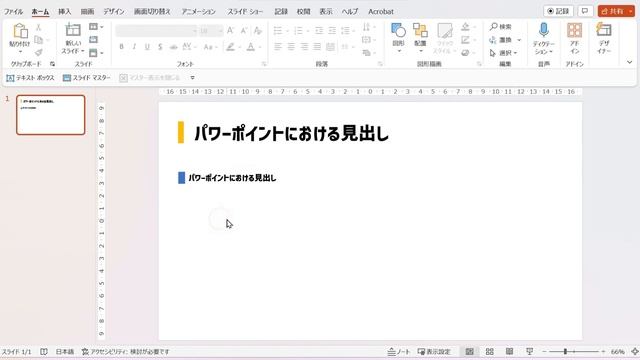Viewport: 640px width, 360px height.
Task: Open the slide Section dropdown icon
Action: (x=96, y=53)
